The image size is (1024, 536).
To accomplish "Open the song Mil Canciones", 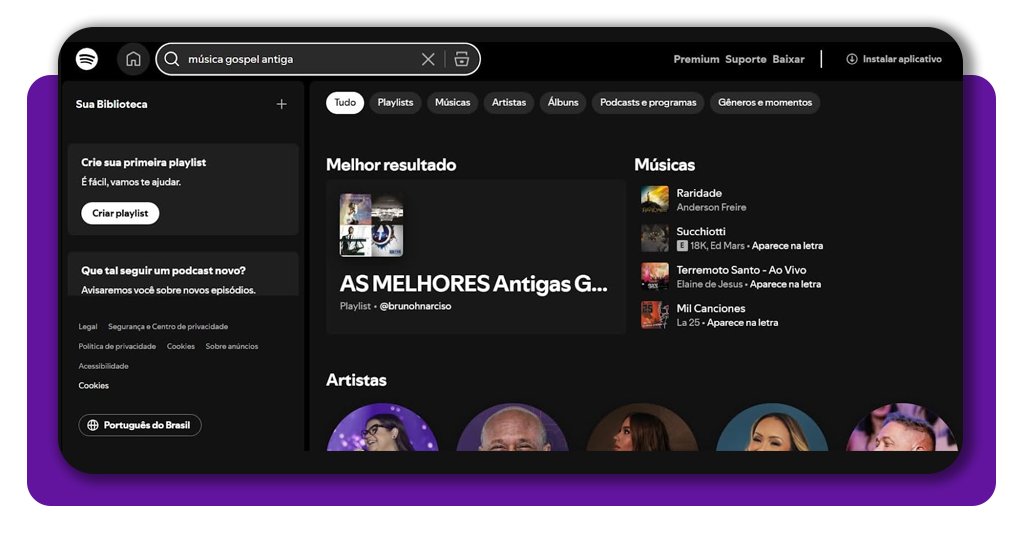I will pos(711,308).
